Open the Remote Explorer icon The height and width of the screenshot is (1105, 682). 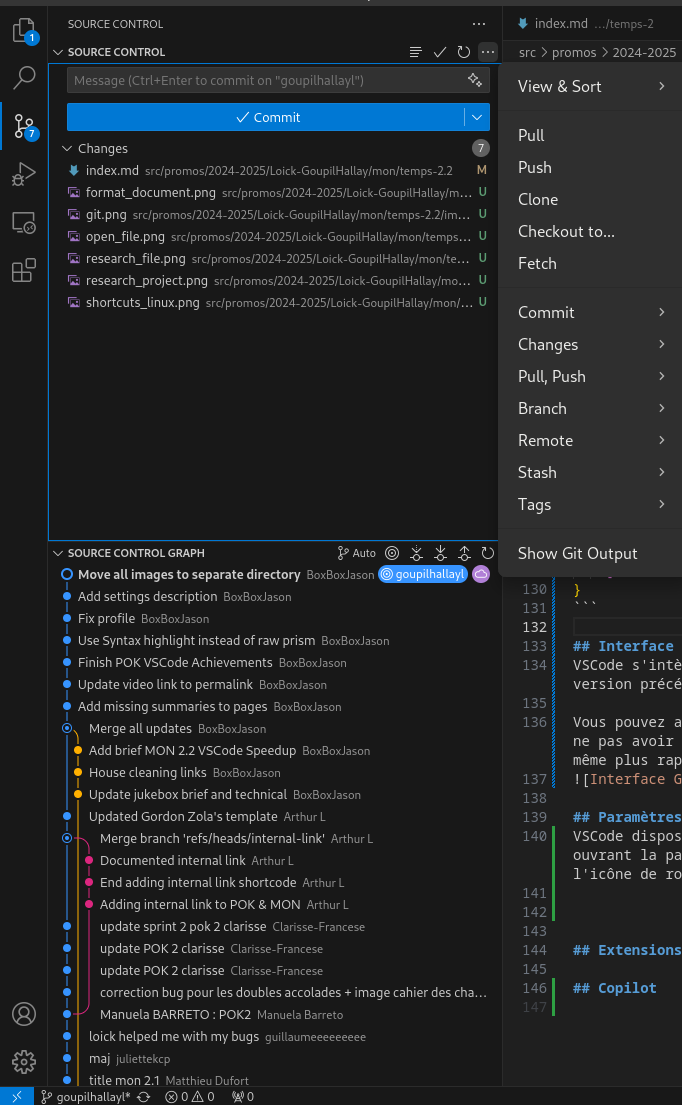click(x=24, y=223)
